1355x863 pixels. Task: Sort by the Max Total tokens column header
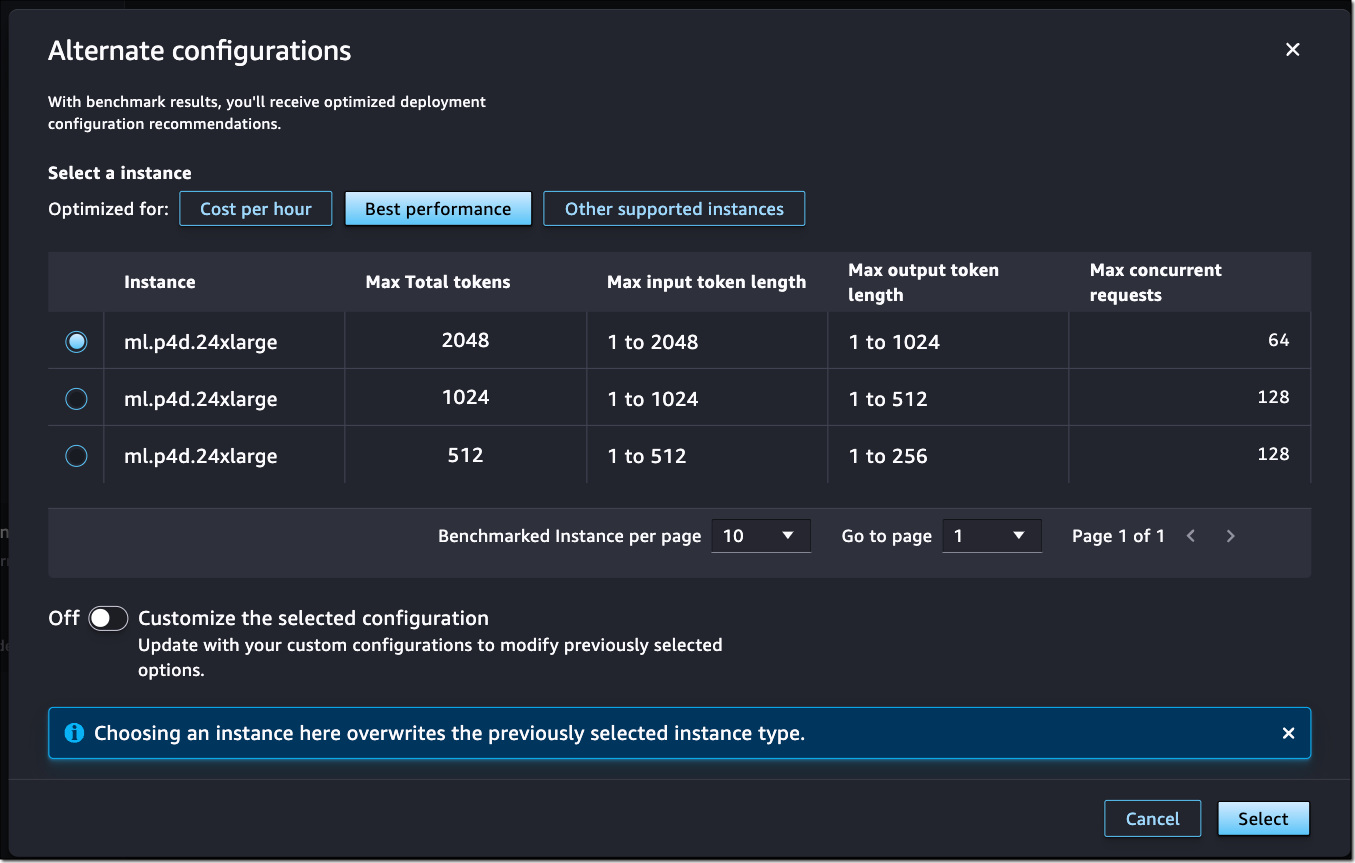click(438, 282)
